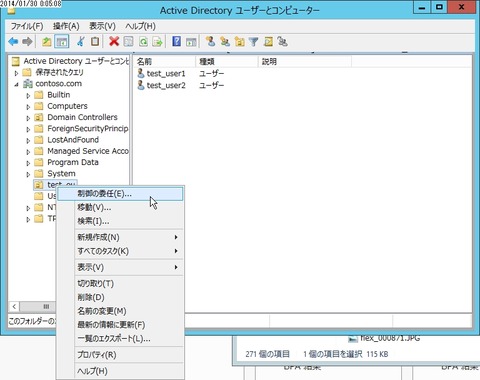Viewport: 480px width, 380px height.
Task: Expand the Domain Controllers tree node
Action: click(x=28, y=118)
